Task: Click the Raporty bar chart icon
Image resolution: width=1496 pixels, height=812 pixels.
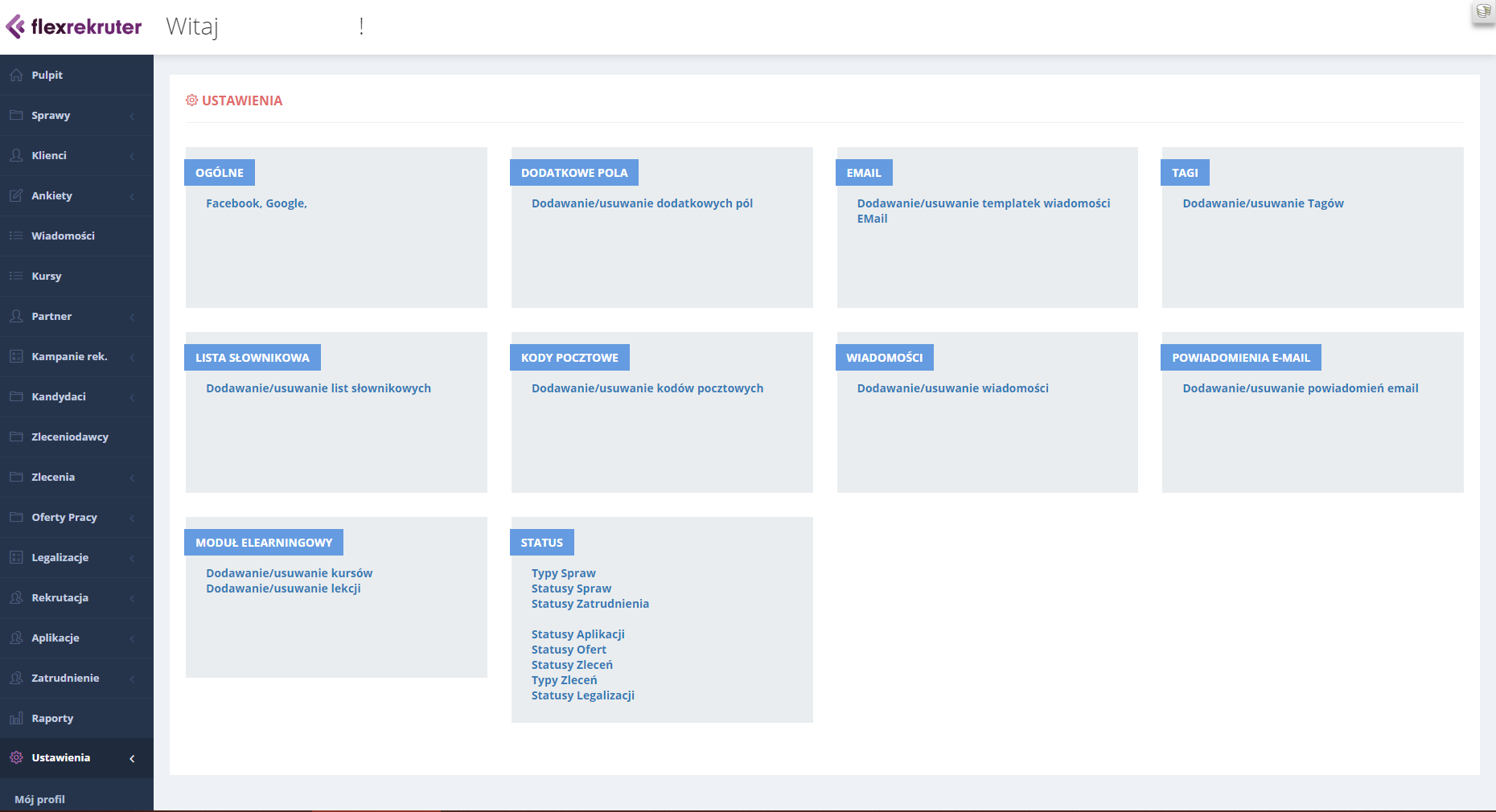Action: click(x=16, y=718)
